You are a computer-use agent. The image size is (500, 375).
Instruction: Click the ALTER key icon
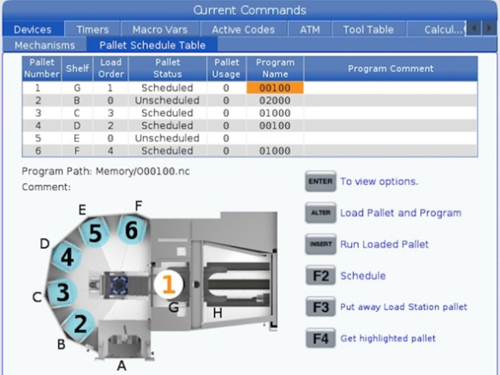[320, 213]
